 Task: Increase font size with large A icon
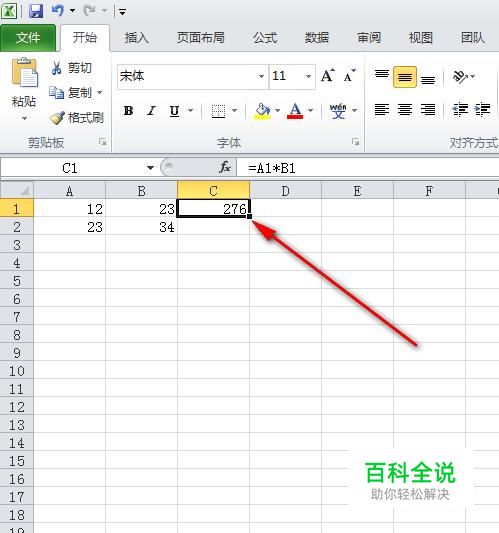(x=328, y=76)
